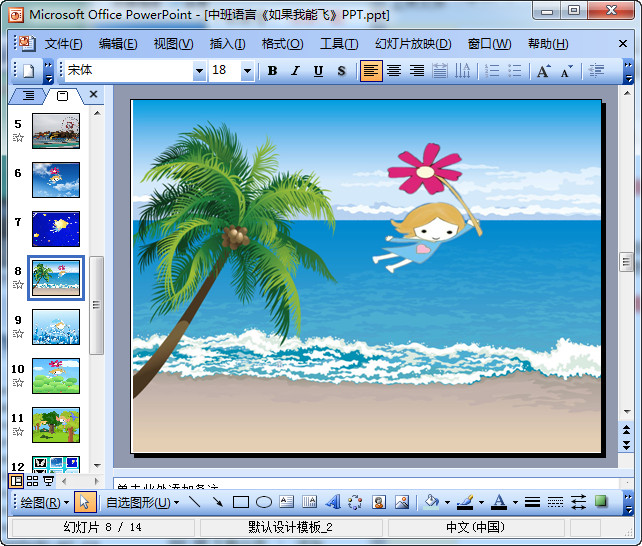Switch to Slide Sorter view
Viewport: 642px width, 546px height.
tap(32, 481)
